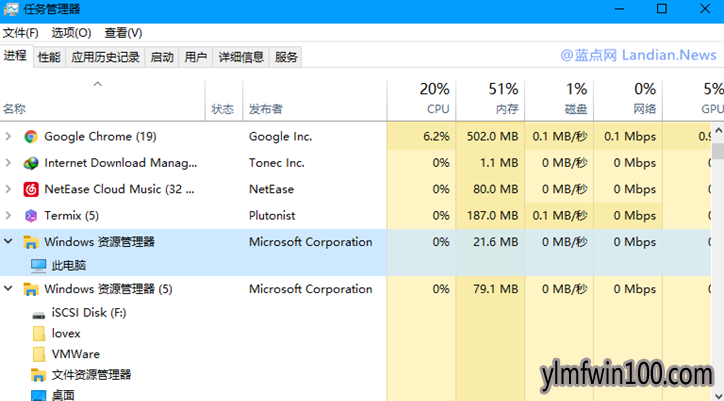Expand the NetEase Cloud Music group
The width and height of the screenshot is (724, 401).
pyautogui.click(x=8, y=189)
